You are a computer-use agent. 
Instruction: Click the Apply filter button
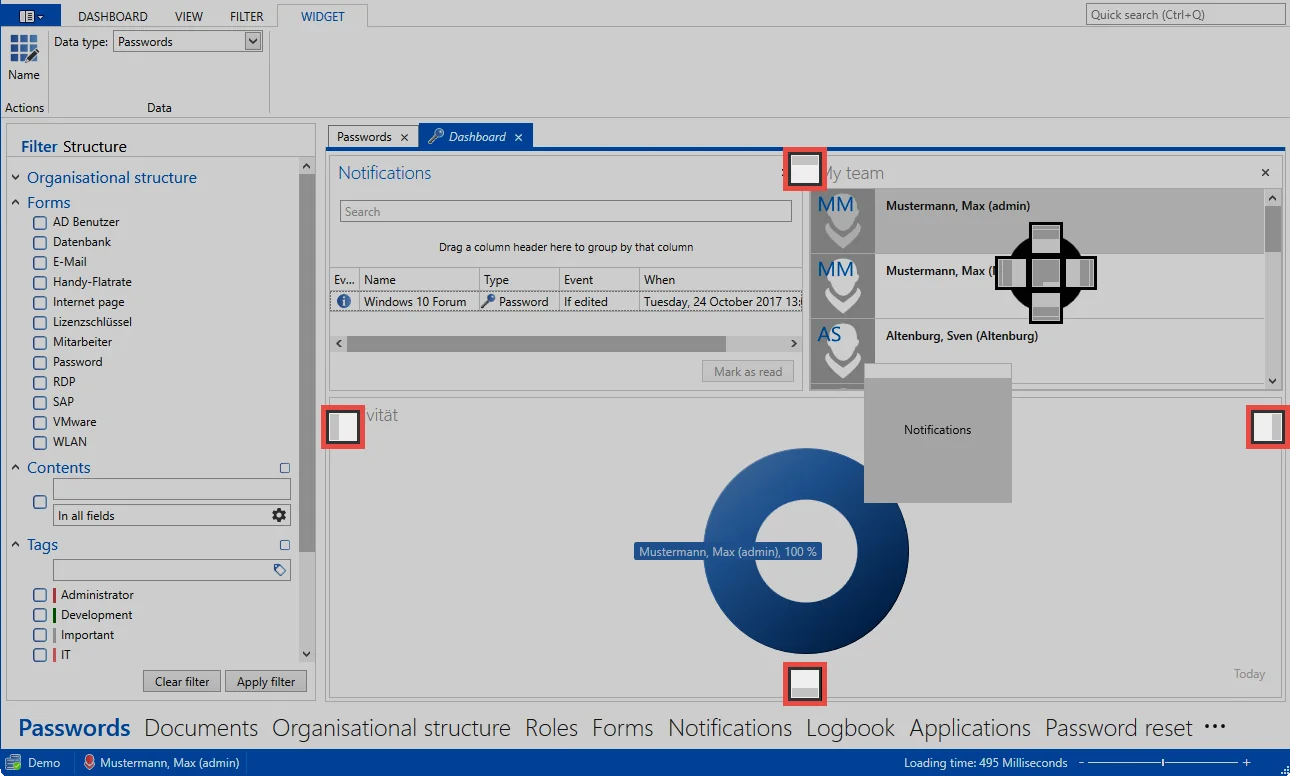(x=266, y=682)
